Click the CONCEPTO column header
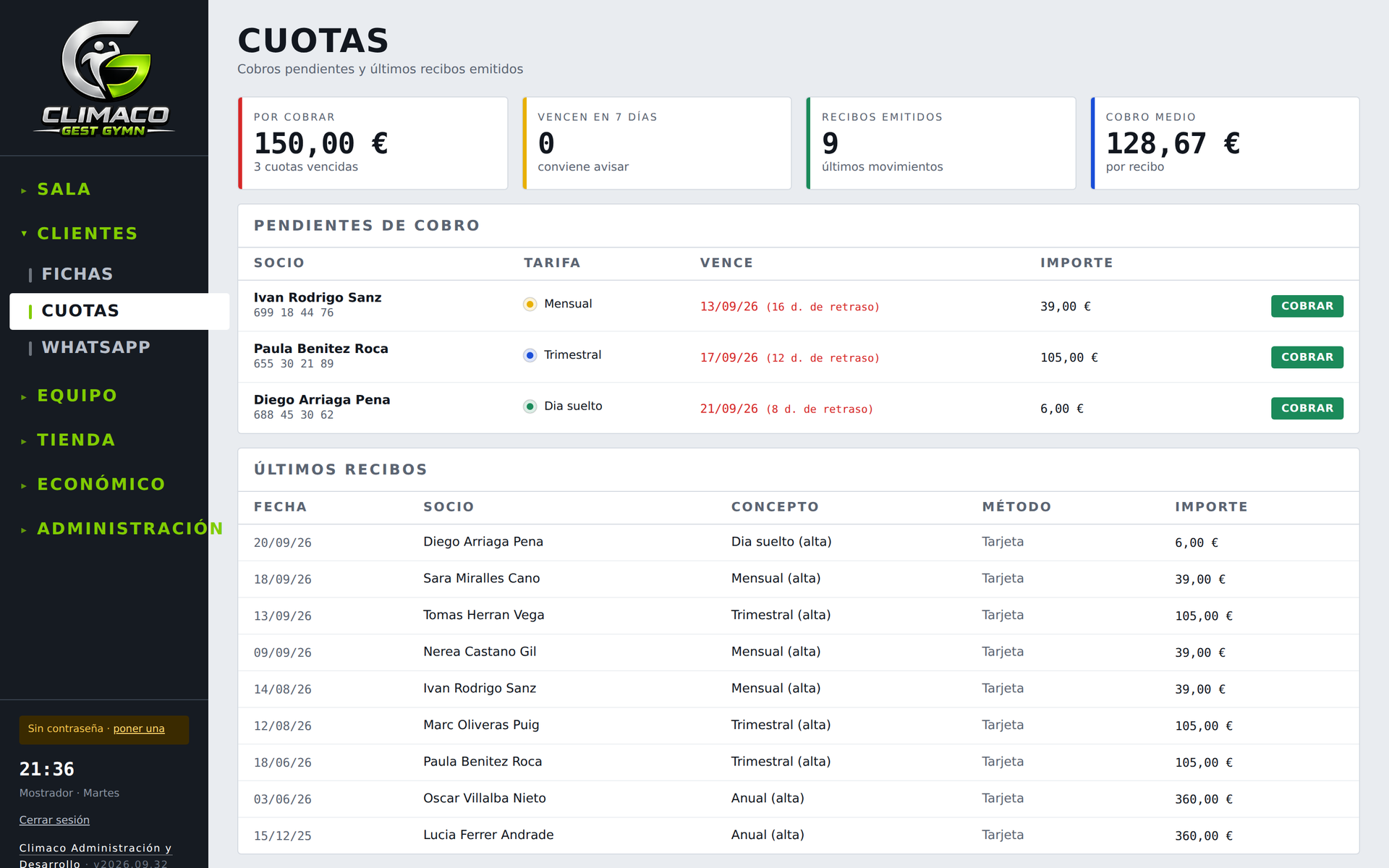This screenshot has height=868, width=1389. point(775,507)
